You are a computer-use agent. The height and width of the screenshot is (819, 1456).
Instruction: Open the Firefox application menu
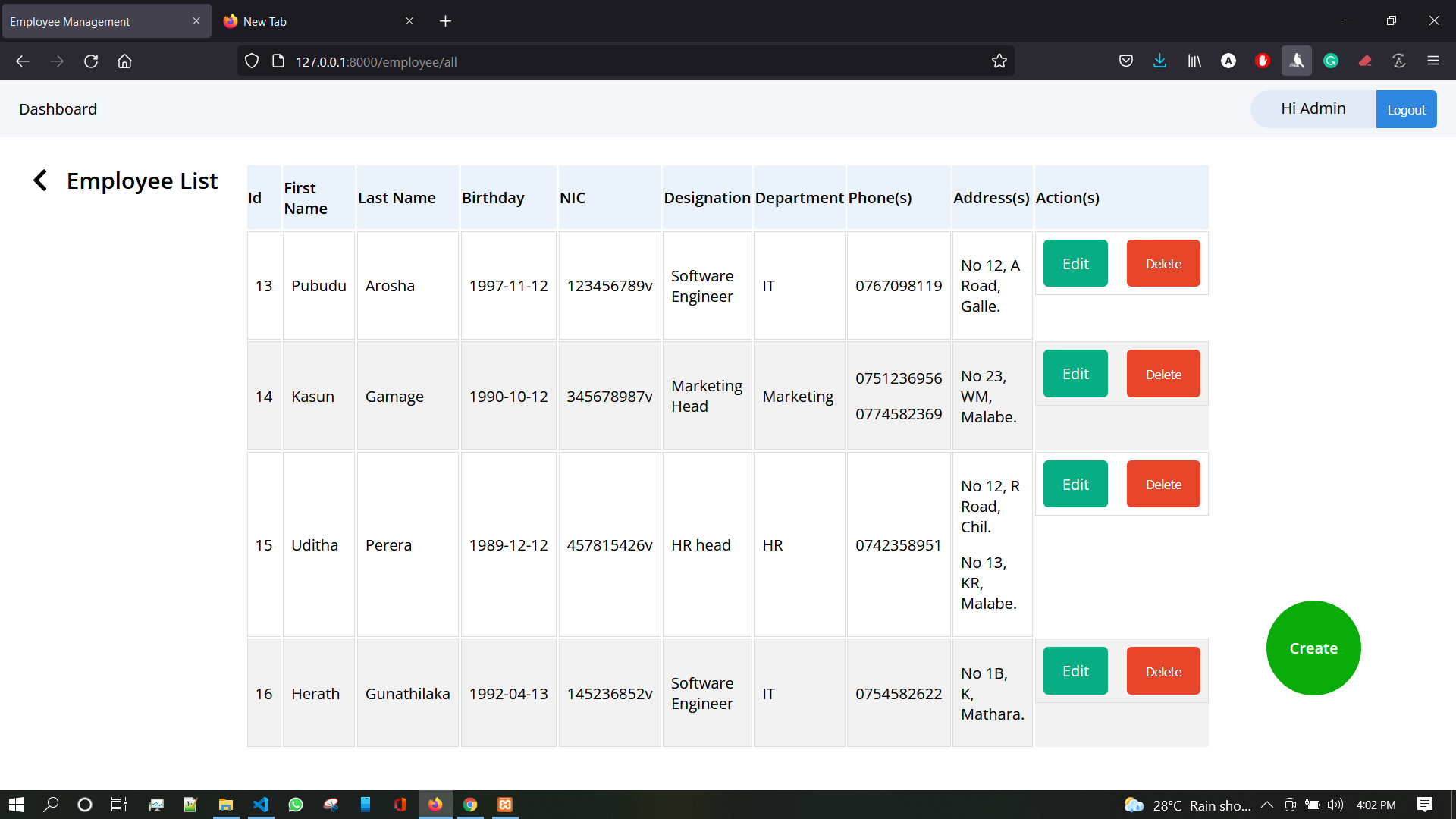(1432, 61)
